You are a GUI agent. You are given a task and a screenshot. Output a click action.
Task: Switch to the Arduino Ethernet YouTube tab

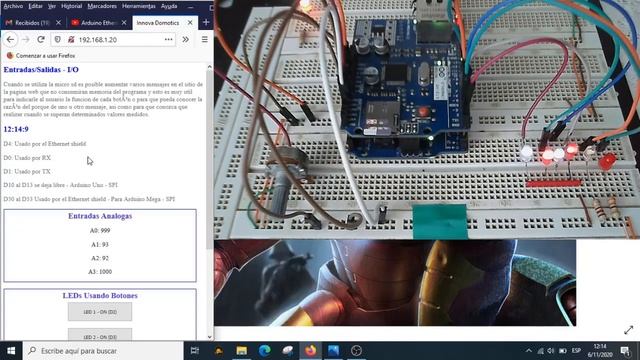click(x=99, y=23)
